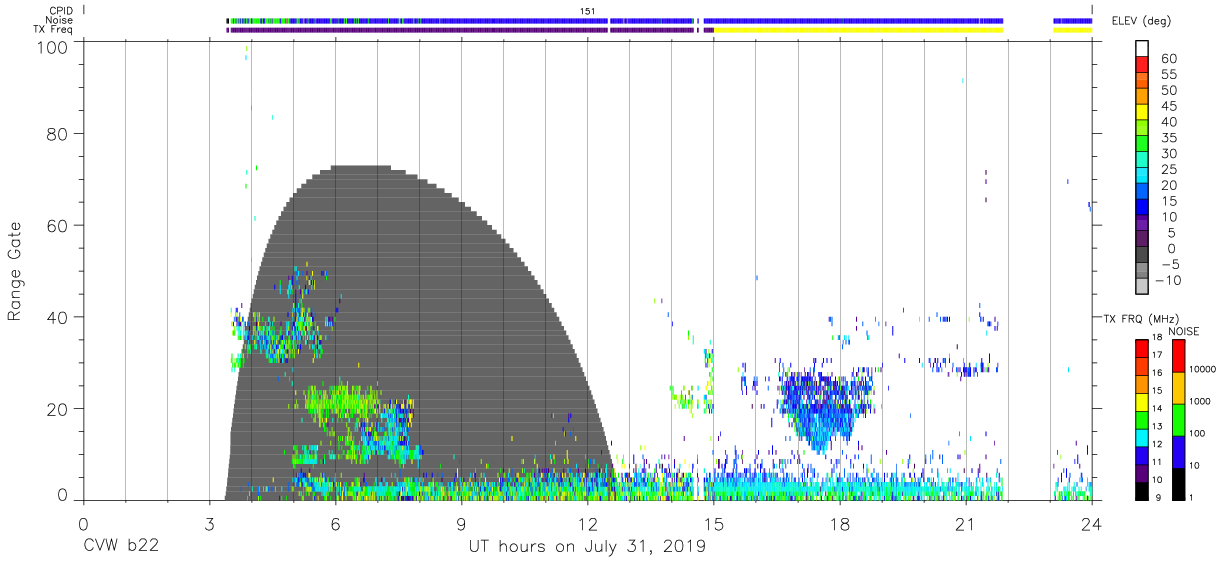The image size is (1228, 567).
Task: Click x-axis tick label '18'
Action: pos(839,524)
